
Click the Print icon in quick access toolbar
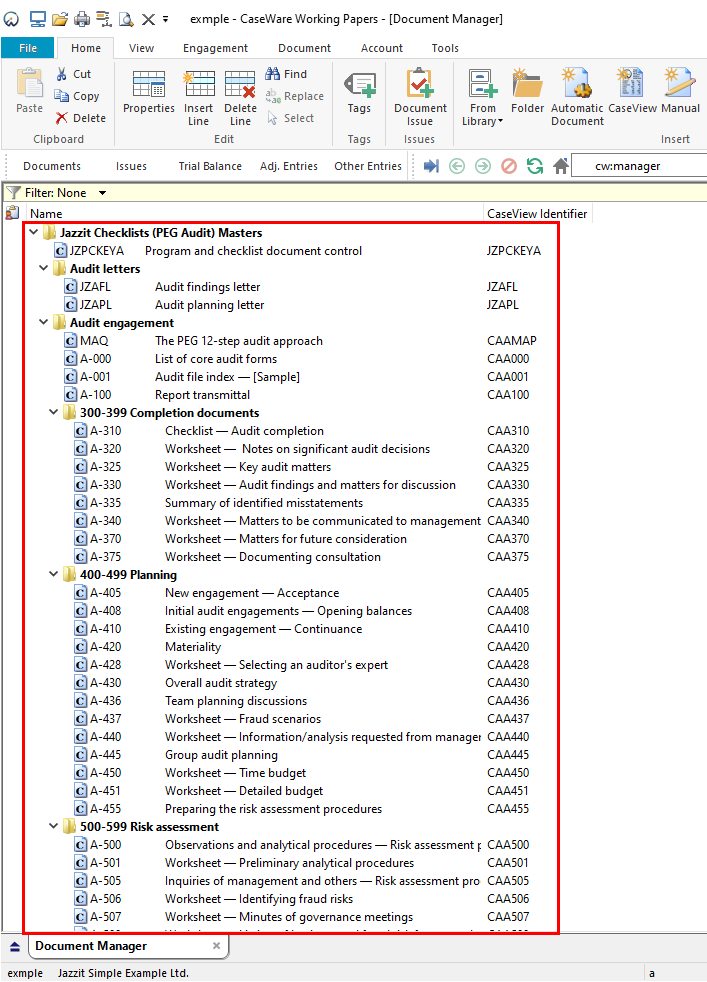pos(82,19)
